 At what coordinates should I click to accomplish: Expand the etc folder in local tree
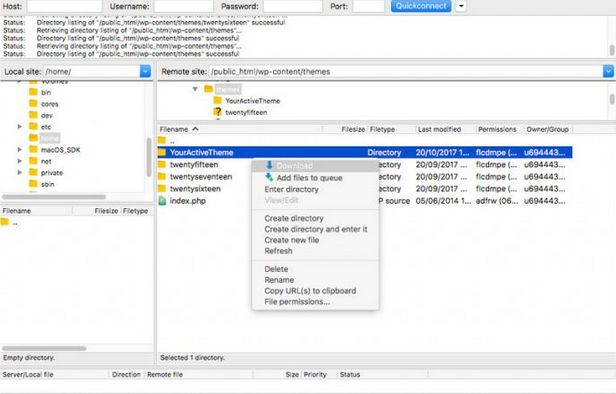19,127
